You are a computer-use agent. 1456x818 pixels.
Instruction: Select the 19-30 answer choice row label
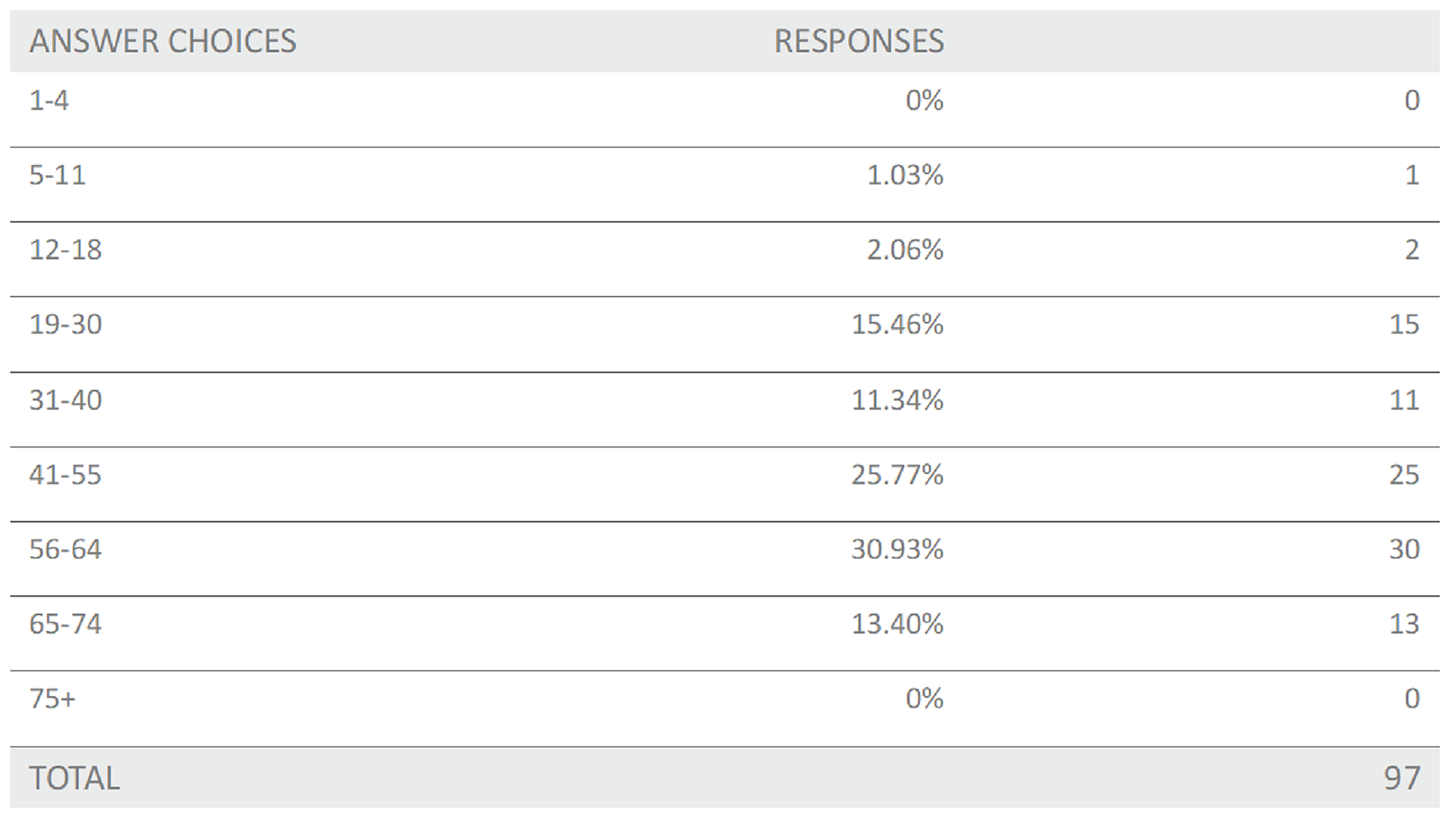[x=65, y=325]
